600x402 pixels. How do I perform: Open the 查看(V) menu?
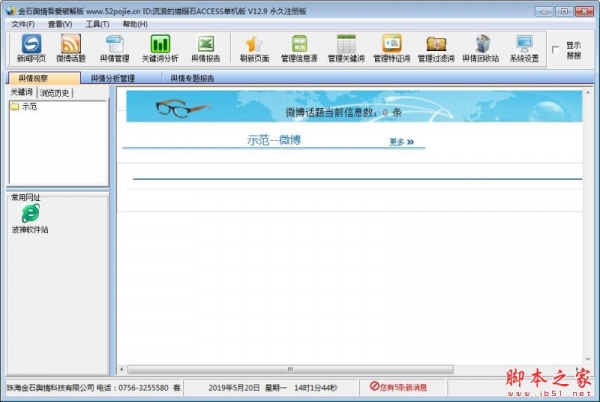click(x=60, y=24)
